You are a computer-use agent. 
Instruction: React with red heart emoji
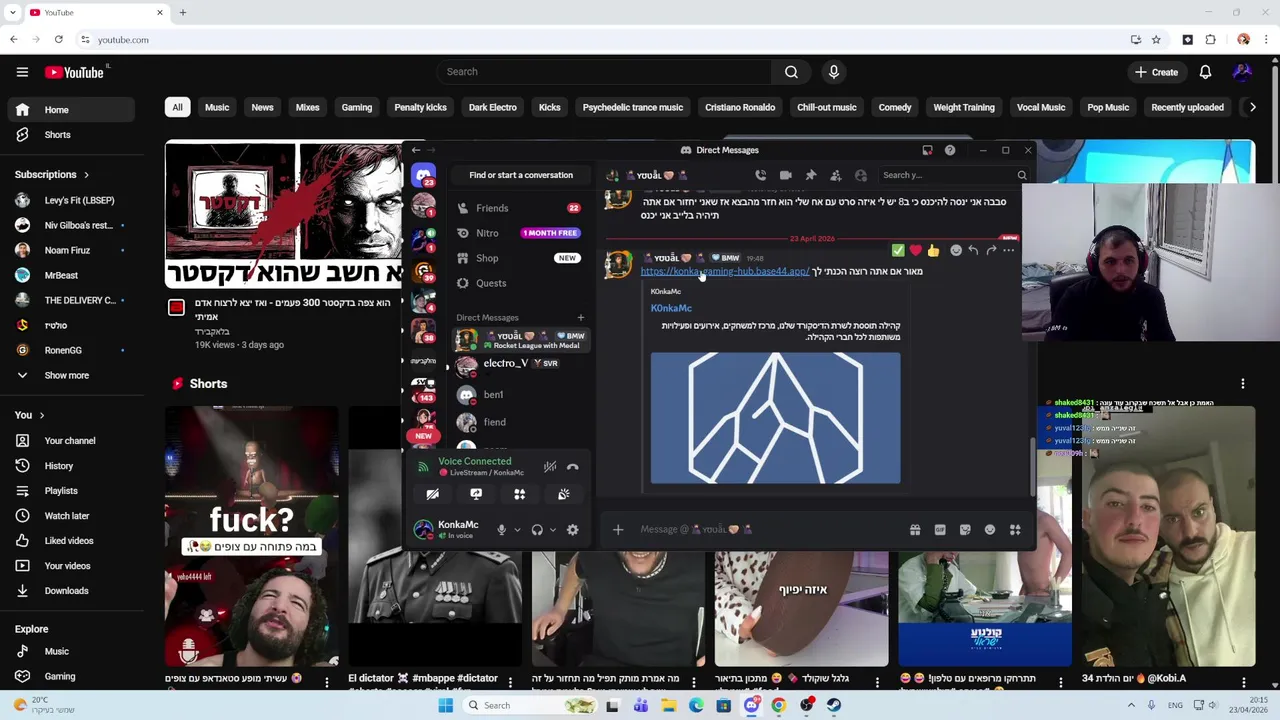tap(915, 251)
